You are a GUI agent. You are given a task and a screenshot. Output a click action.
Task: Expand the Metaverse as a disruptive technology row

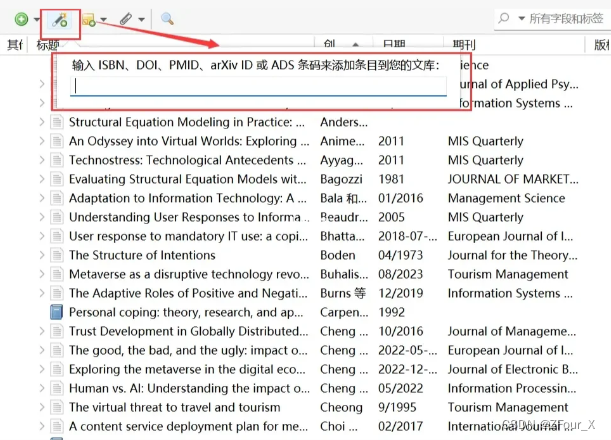tap(42, 274)
